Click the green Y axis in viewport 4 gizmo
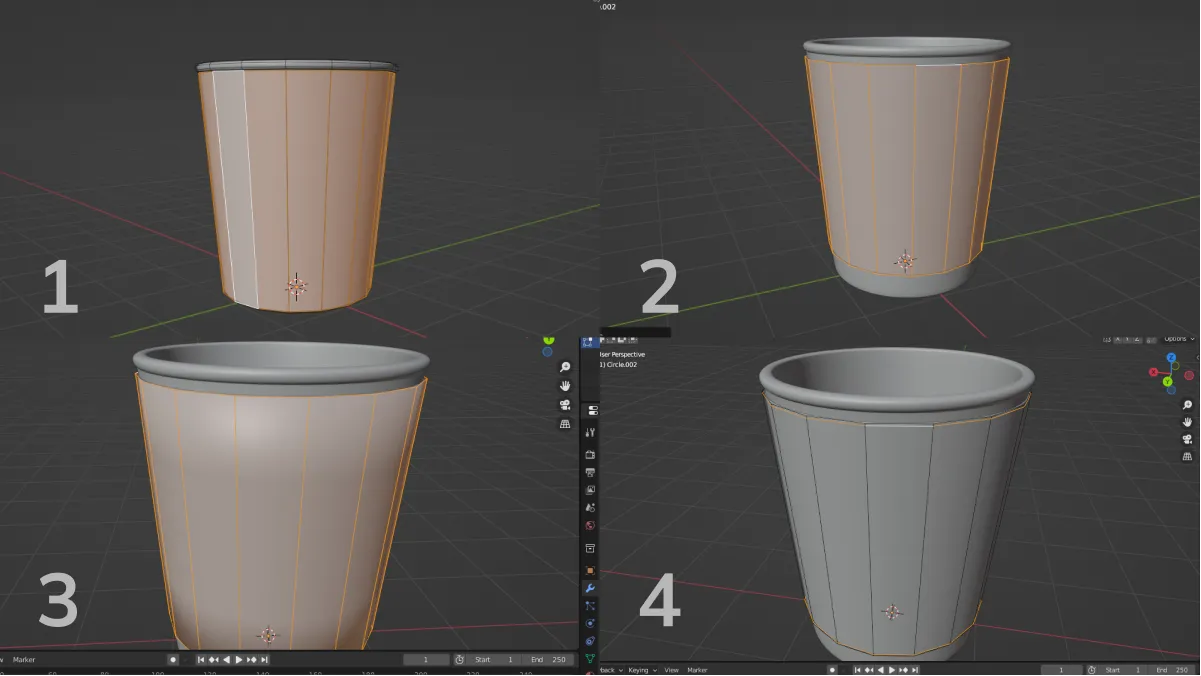Image resolution: width=1201 pixels, height=676 pixels. coord(1167,381)
